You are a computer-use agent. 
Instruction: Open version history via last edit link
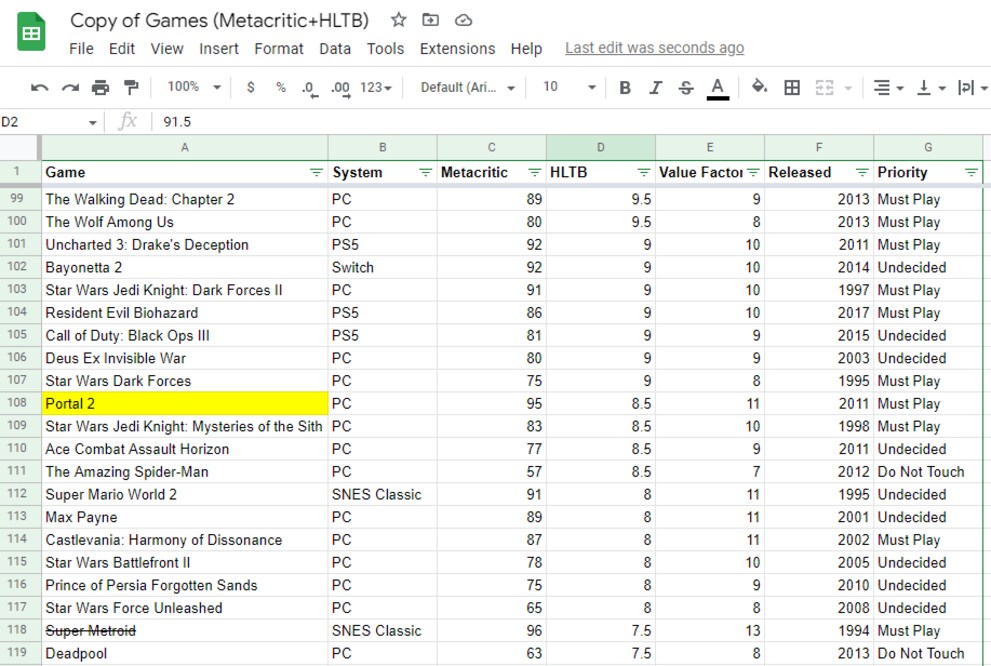pyautogui.click(x=654, y=48)
